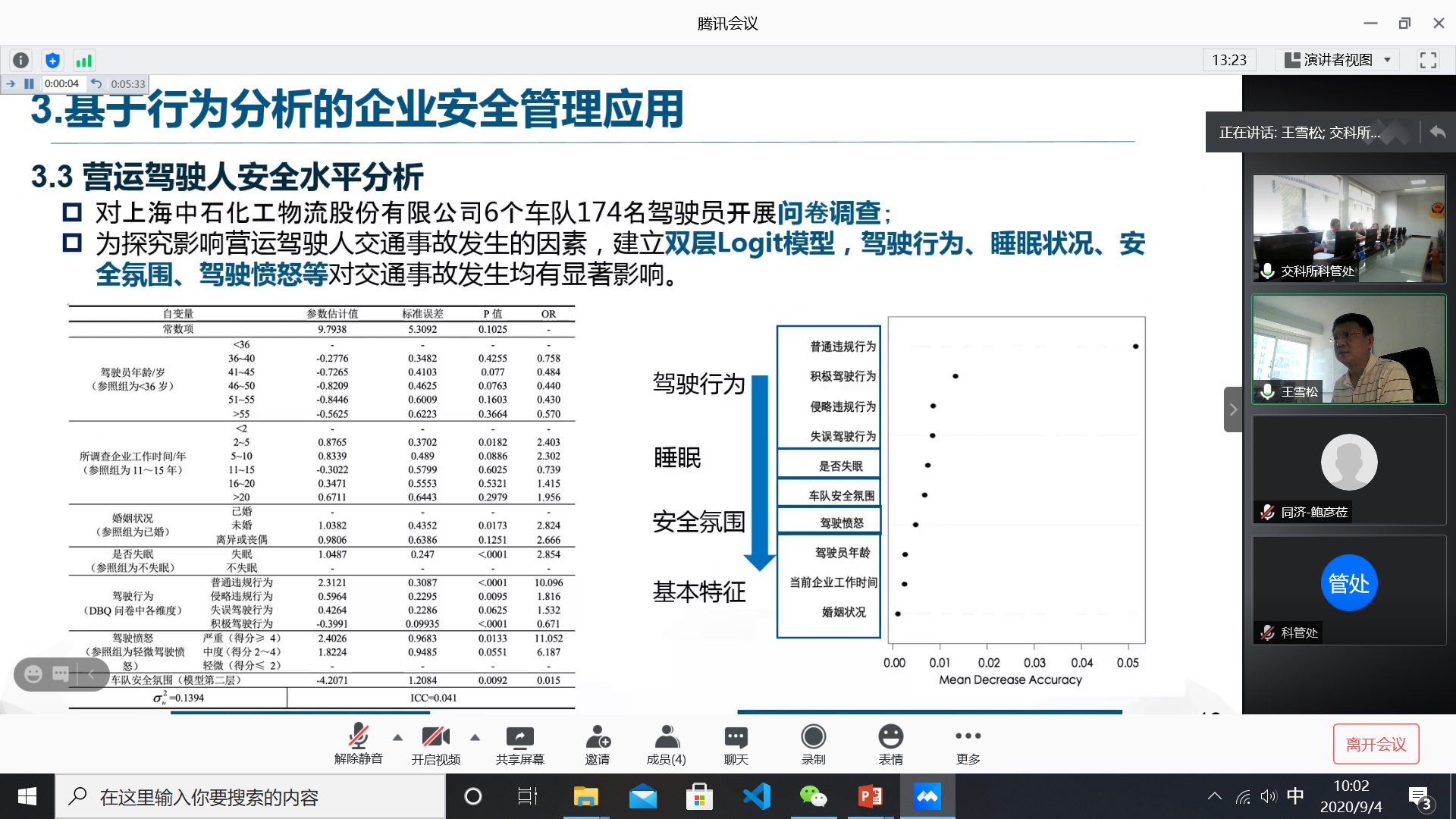Expand video options arrow beside camera
The width and height of the screenshot is (1456, 819).
coord(475,737)
